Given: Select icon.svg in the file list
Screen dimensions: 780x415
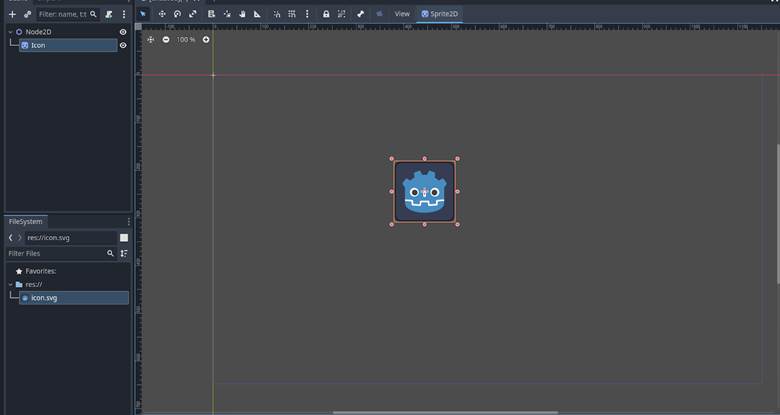Looking at the screenshot, I should click(74, 298).
